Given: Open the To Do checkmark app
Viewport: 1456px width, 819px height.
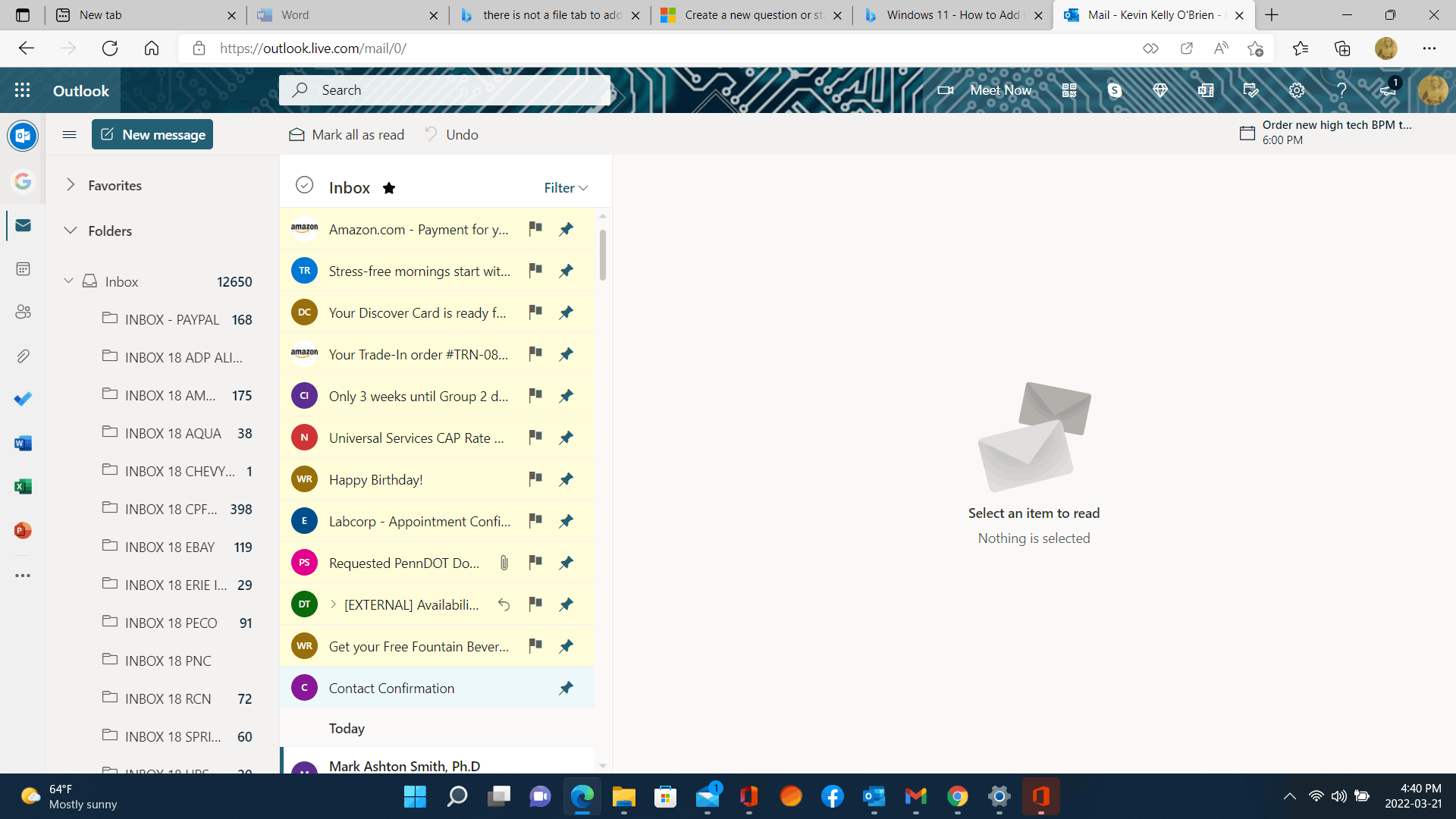Looking at the screenshot, I should 23,398.
